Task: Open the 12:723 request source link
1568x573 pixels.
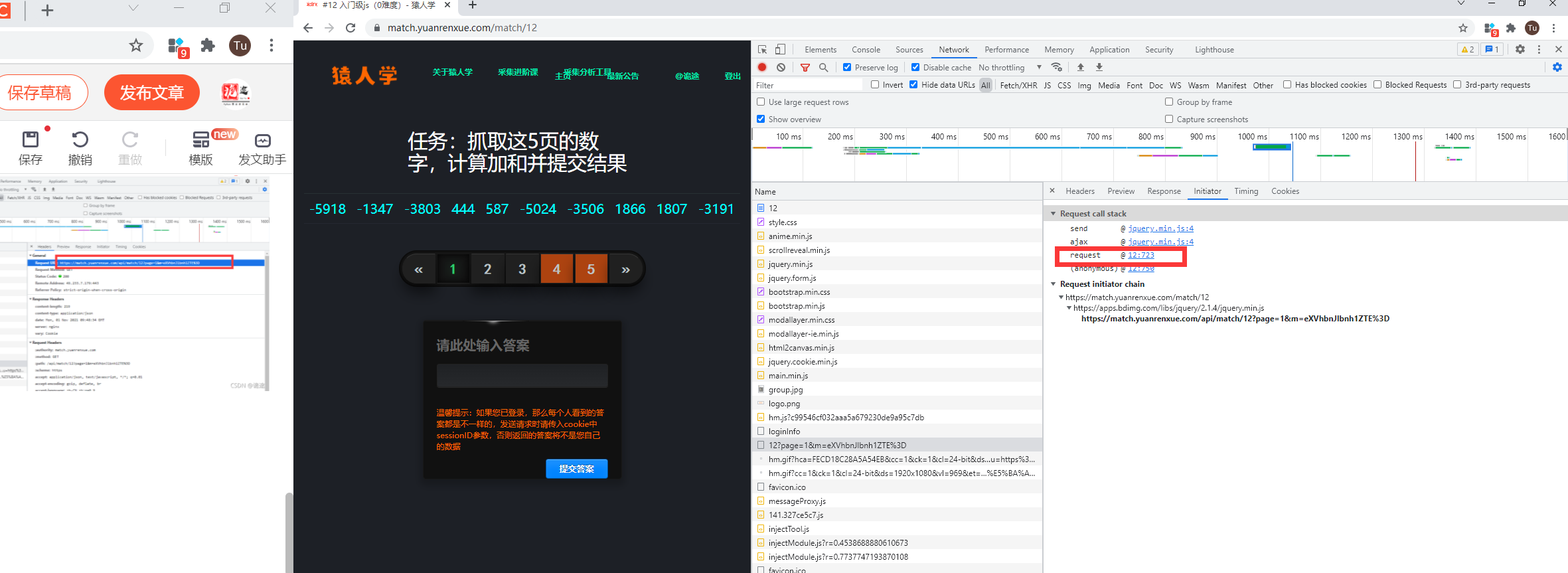Action: coord(1140,255)
